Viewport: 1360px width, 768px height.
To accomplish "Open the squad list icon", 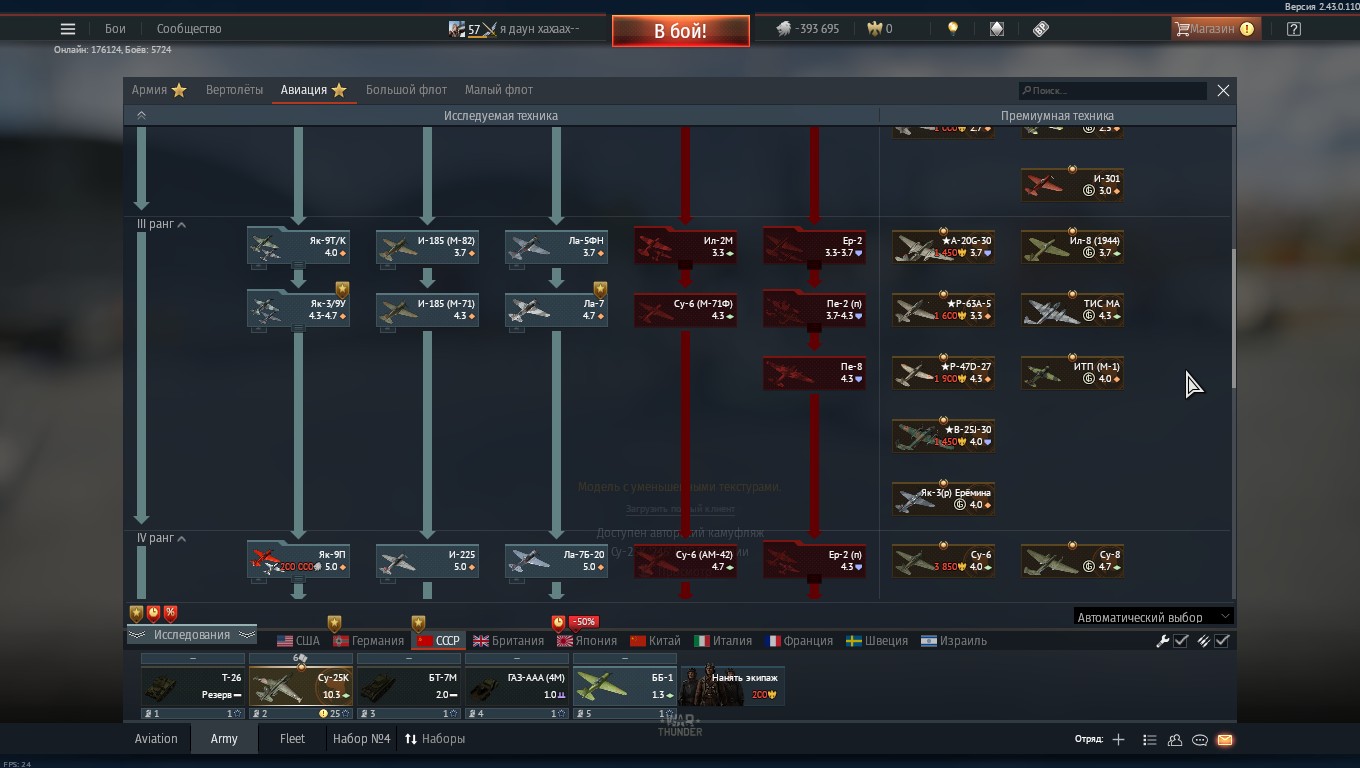I will (x=1149, y=740).
